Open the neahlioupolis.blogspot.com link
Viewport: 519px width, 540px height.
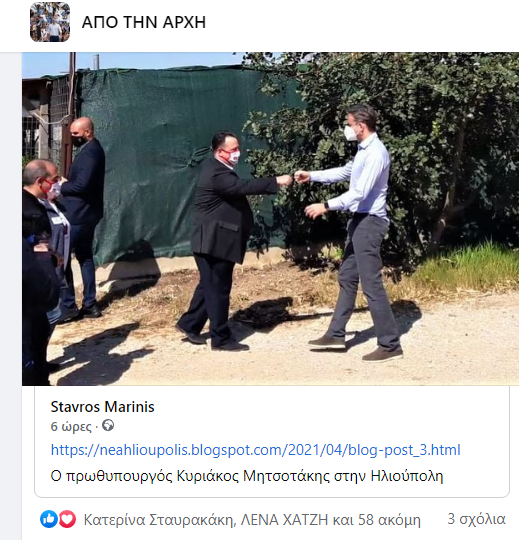pyautogui.click(x=256, y=450)
